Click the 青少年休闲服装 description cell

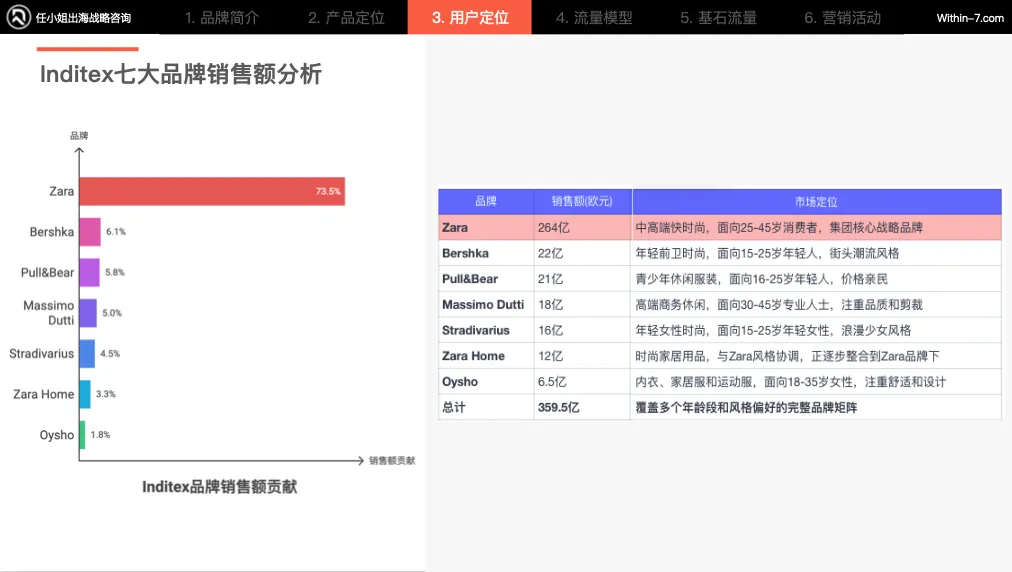pos(816,279)
